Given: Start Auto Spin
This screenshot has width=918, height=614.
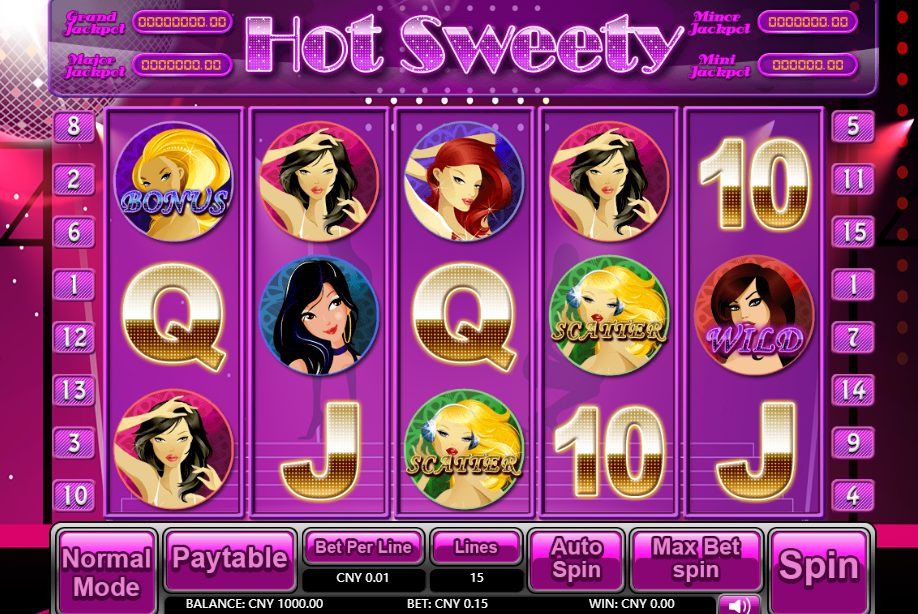Looking at the screenshot, I should tap(576, 560).
